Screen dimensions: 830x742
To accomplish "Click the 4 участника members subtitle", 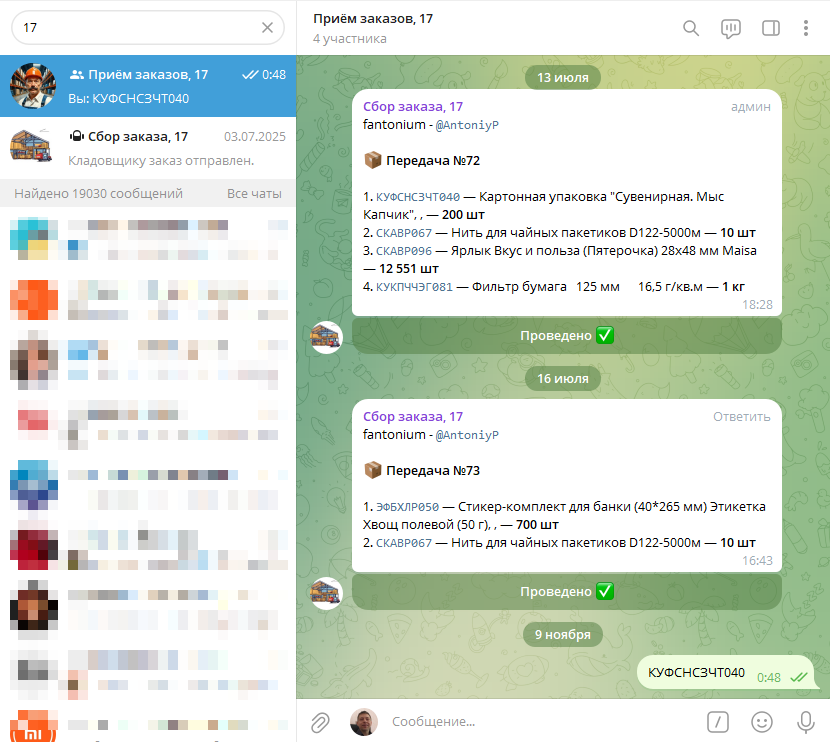I will [349, 39].
